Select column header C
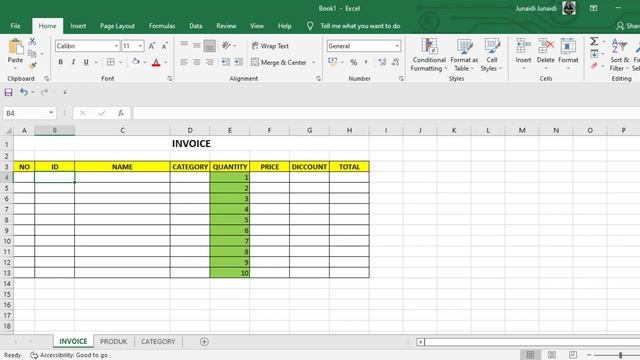This screenshot has height=360, width=640. pos(122,131)
